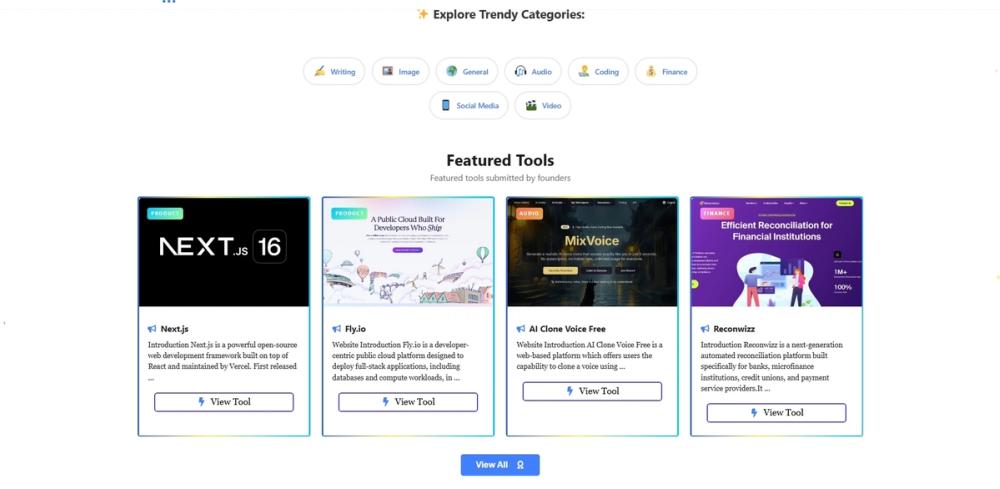Open the Video category chip

pyautogui.click(x=543, y=105)
